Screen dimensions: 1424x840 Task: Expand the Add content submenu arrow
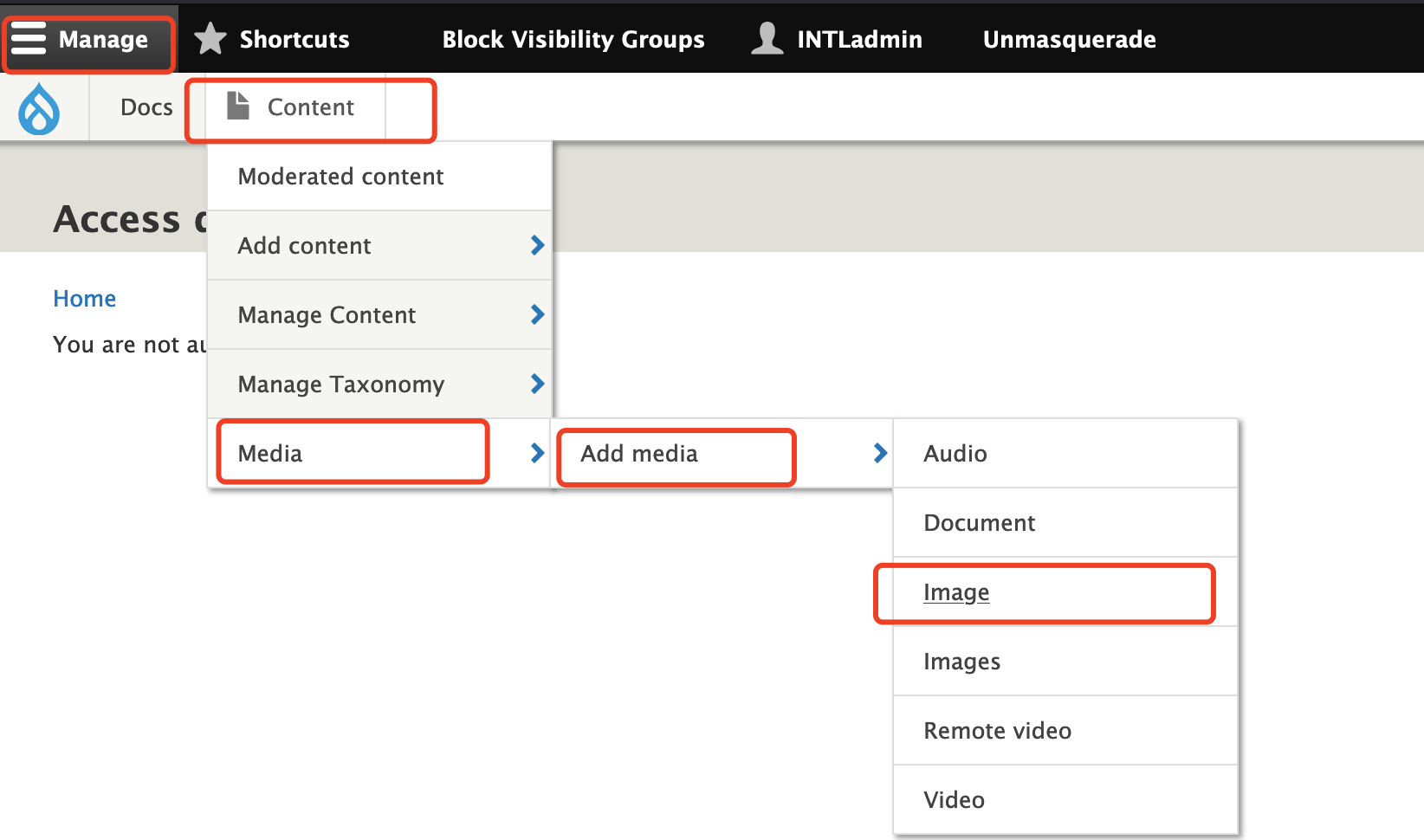click(x=537, y=246)
